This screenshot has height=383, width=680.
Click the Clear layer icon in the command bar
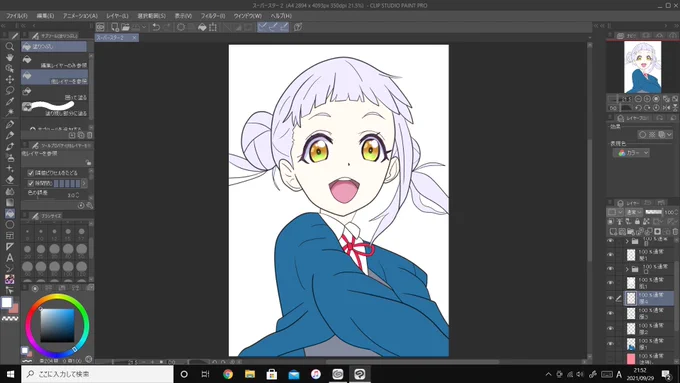click(181, 27)
